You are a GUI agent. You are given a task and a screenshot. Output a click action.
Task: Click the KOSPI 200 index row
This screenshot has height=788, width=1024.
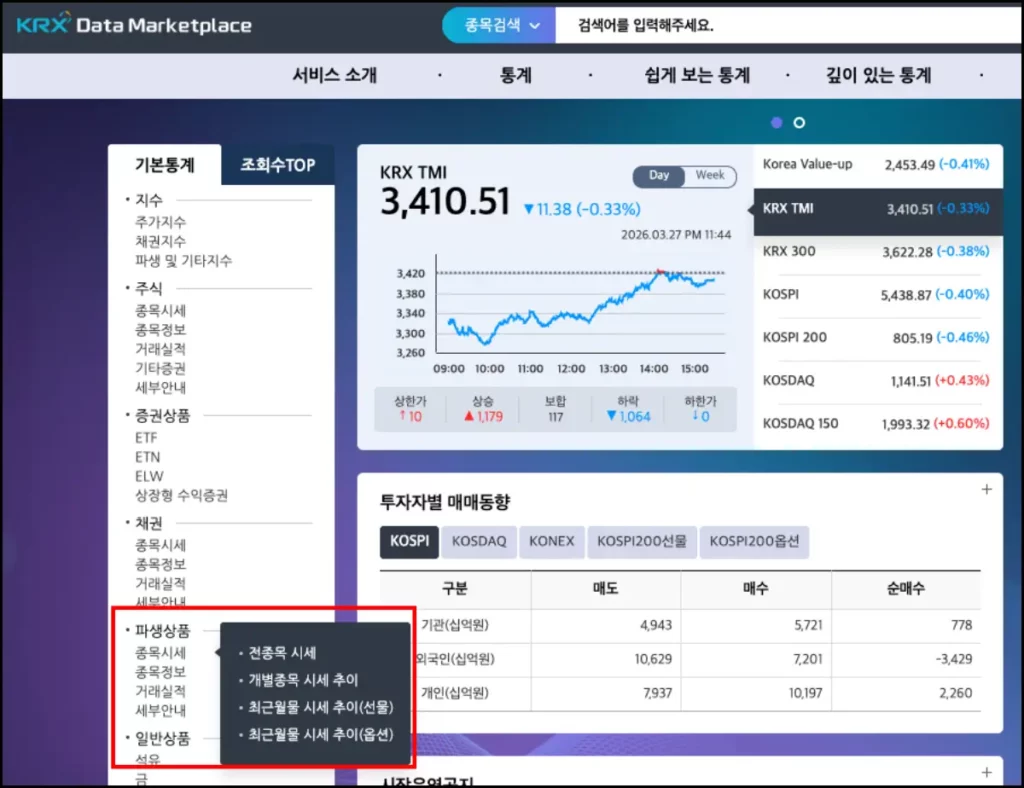point(876,337)
